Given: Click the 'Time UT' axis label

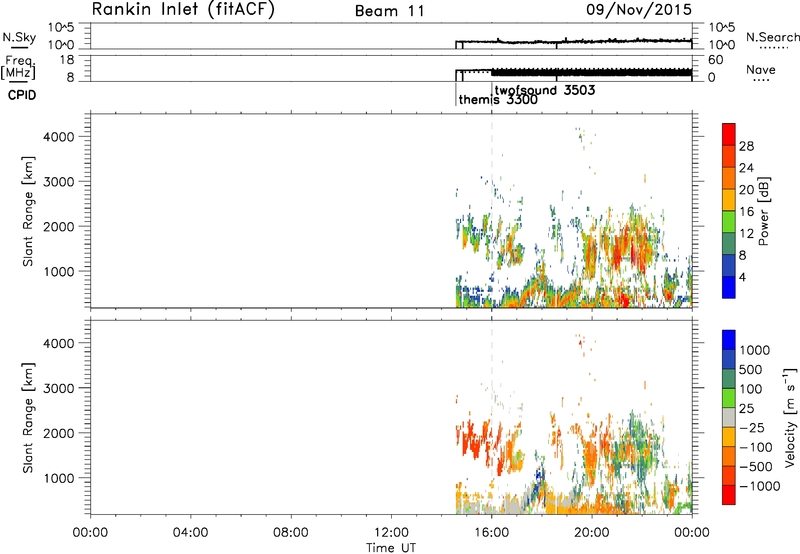Looking at the screenshot, I should tap(391, 548).
